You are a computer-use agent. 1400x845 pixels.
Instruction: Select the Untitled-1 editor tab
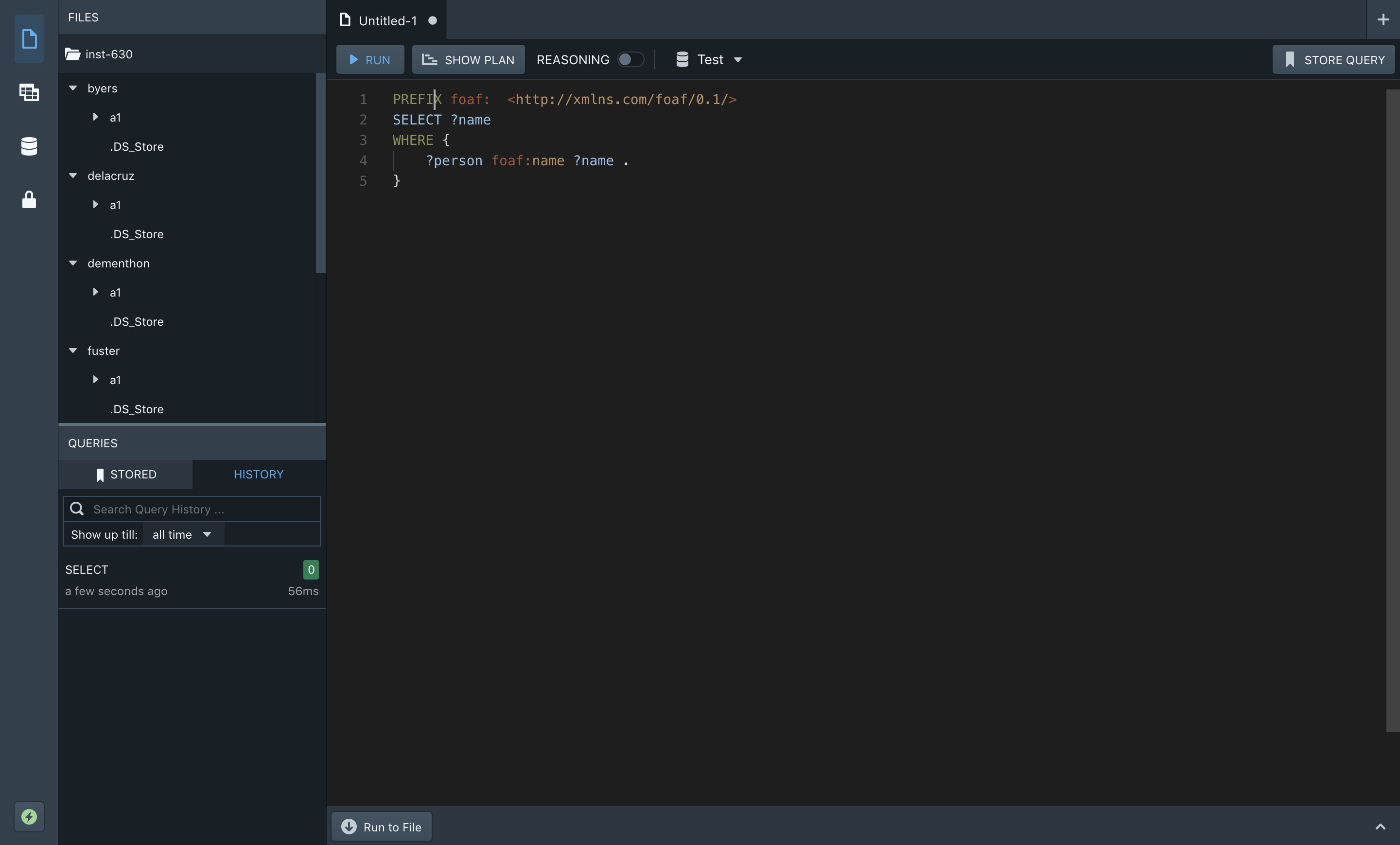tap(387, 20)
